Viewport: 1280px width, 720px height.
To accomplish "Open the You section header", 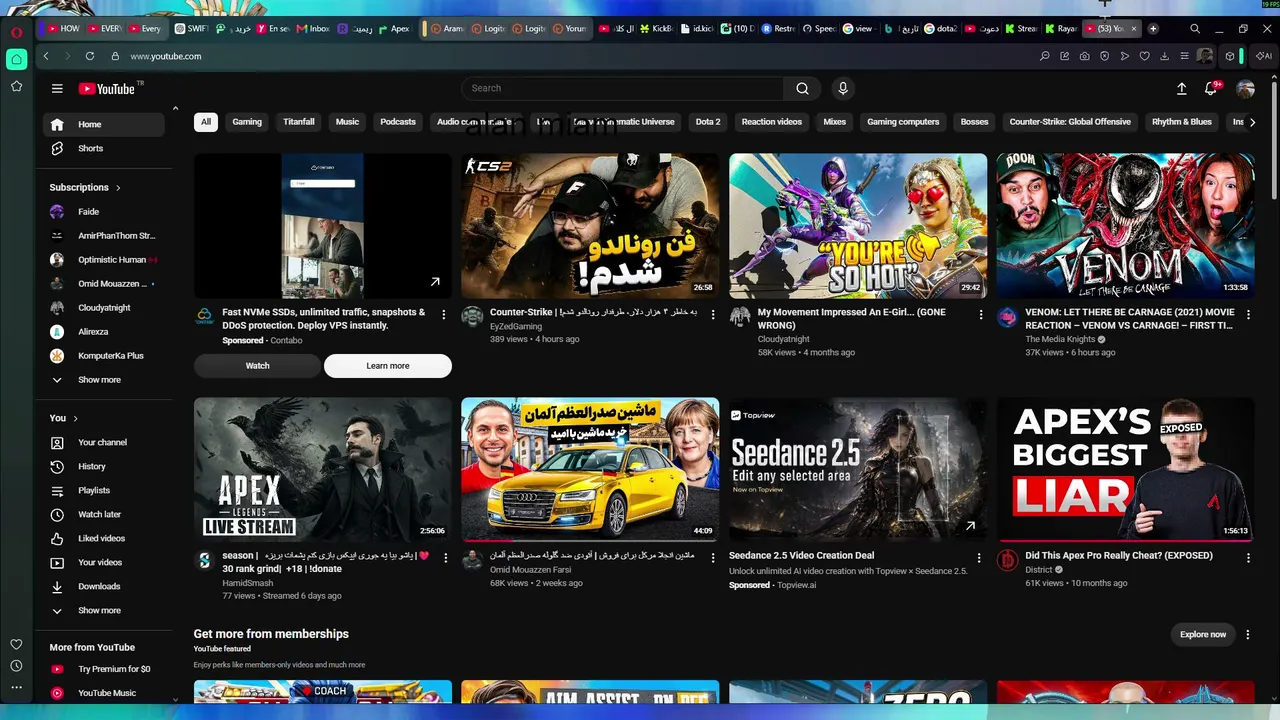I will (64, 418).
